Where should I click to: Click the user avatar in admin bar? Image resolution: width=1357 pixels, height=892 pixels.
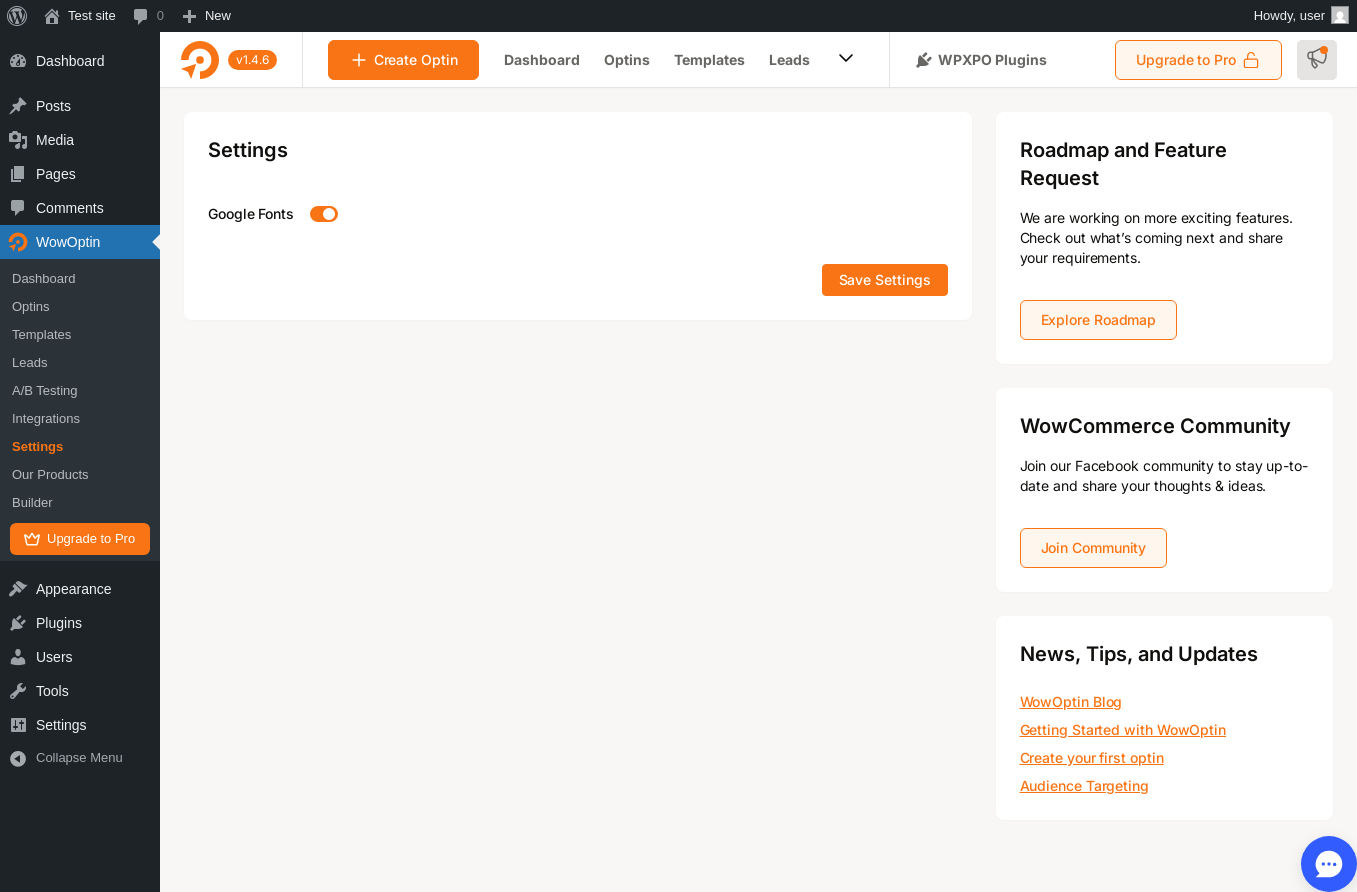click(x=1340, y=16)
